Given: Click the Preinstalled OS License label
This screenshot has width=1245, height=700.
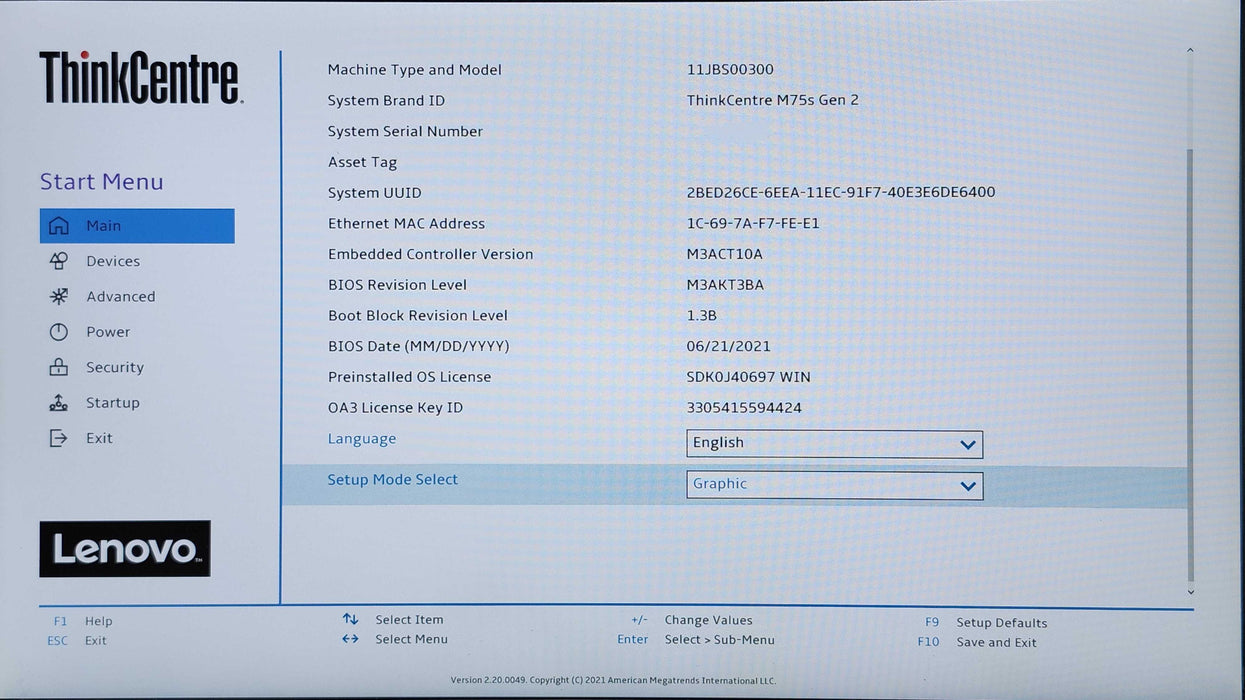Looking at the screenshot, I should pos(409,377).
